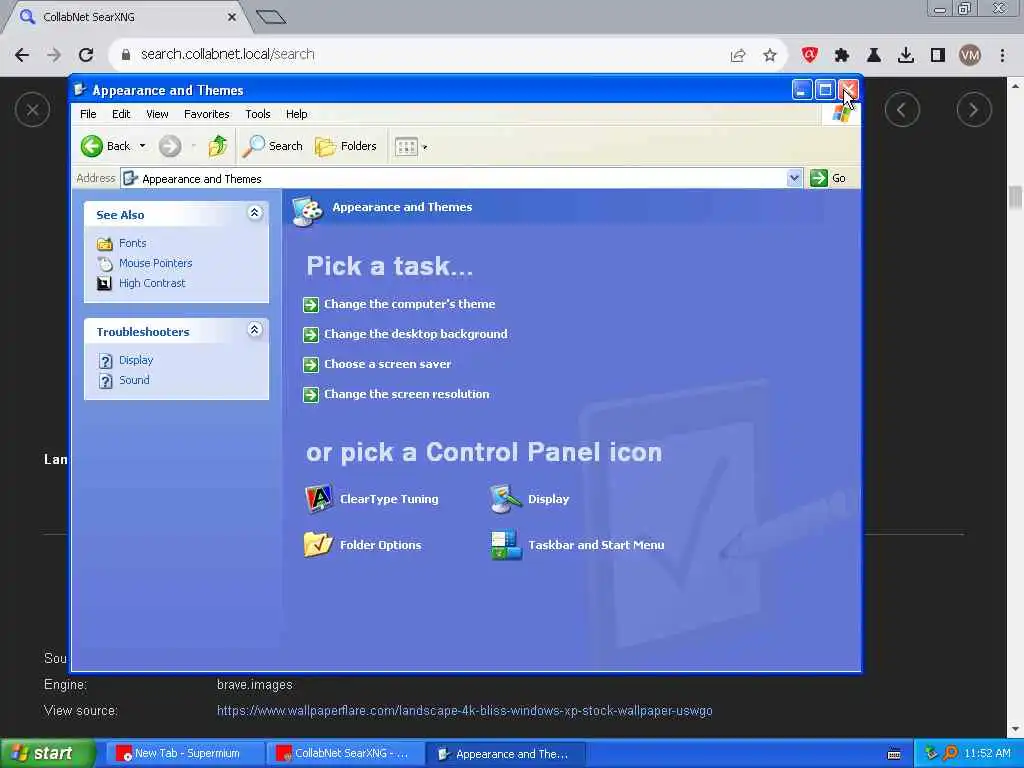Open the File menu
1024x768 pixels.
click(88, 114)
